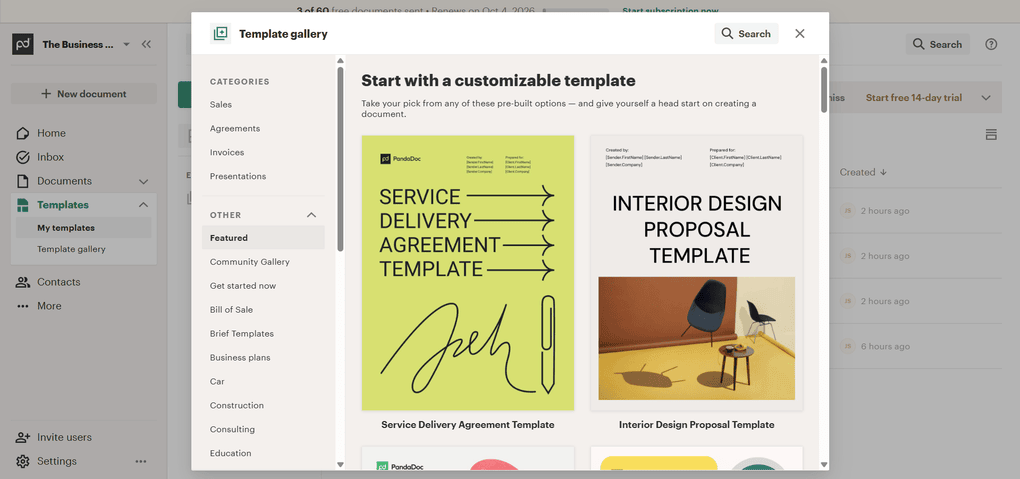1020x479 pixels.
Task: Click Start subscription now link
Action: point(670,11)
